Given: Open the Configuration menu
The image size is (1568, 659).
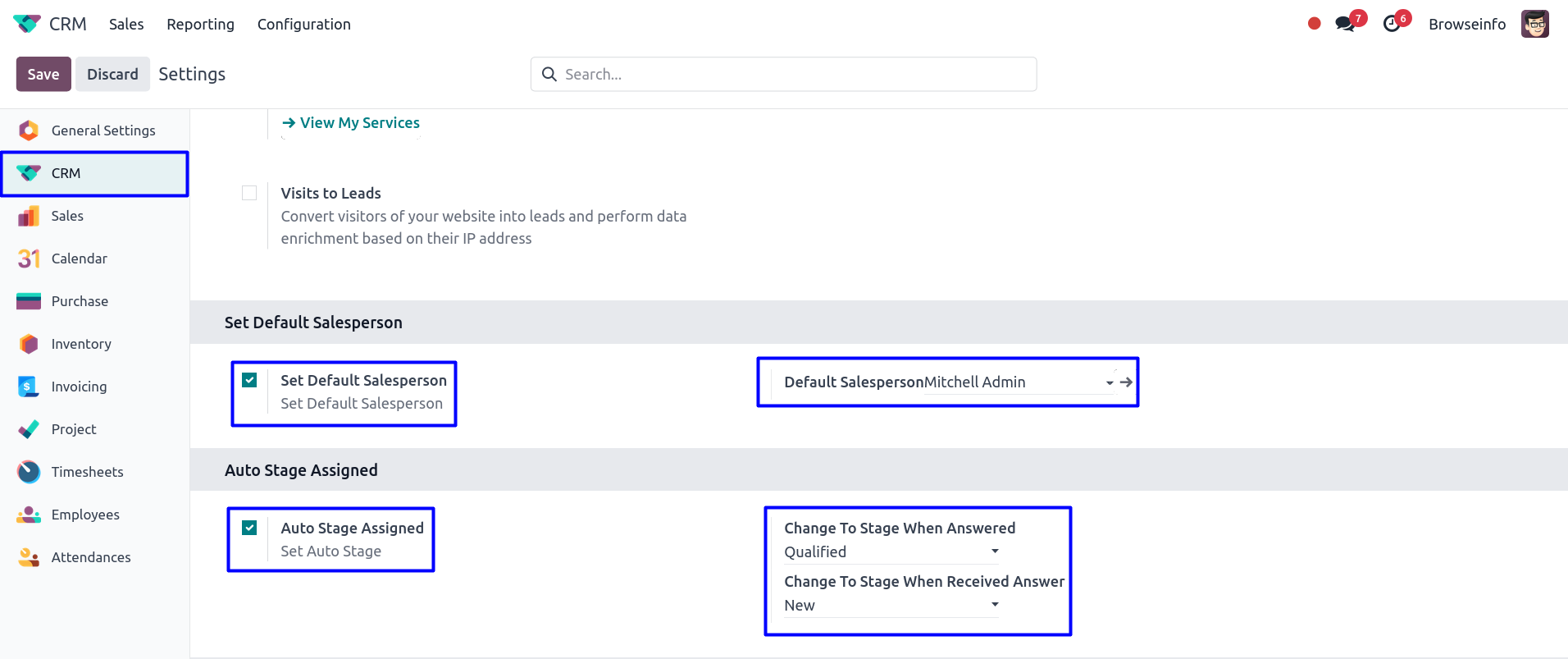Looking at the screenshot, I should [x=303, y=24].
